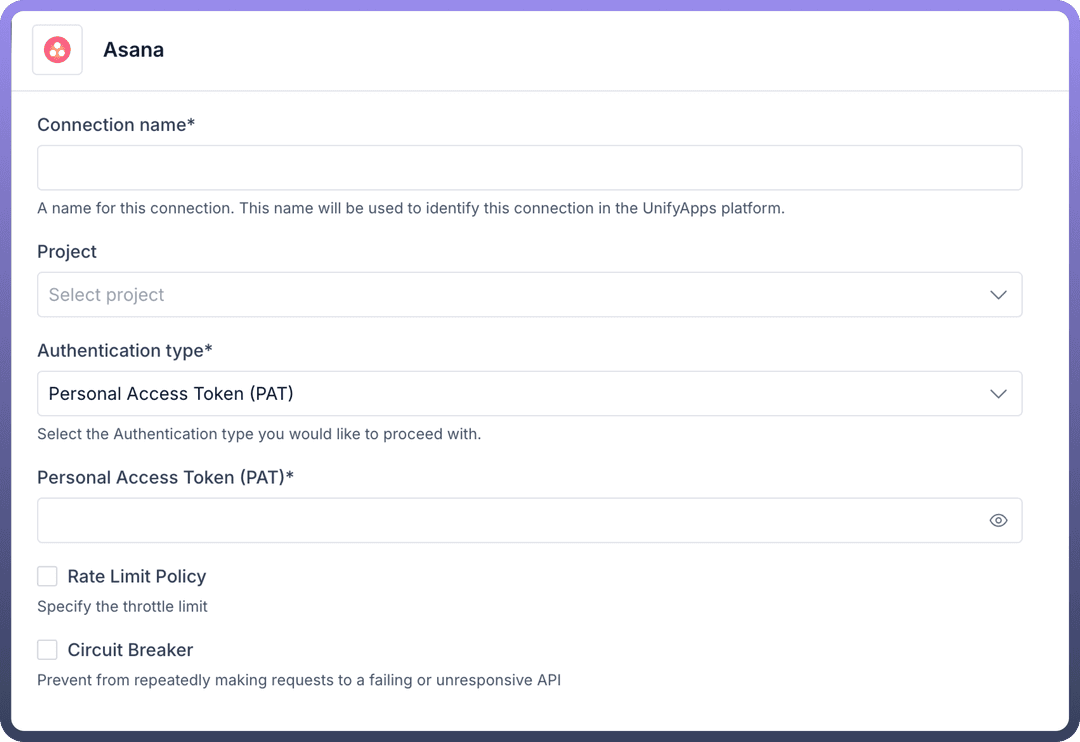Click the "Specify the throttle limit" helper text

pyautogui.click(x=122, y=607)
